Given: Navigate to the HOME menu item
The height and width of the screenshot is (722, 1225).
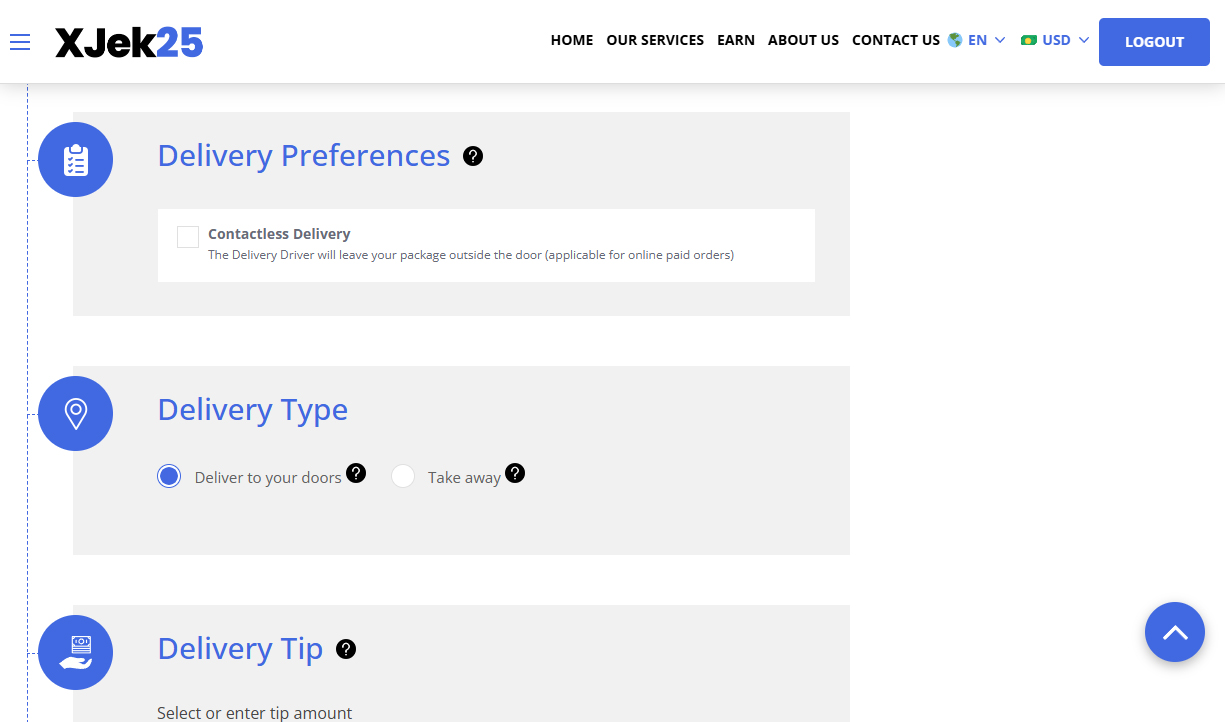Looking at the screenshot, I should (x=571, y=40).
